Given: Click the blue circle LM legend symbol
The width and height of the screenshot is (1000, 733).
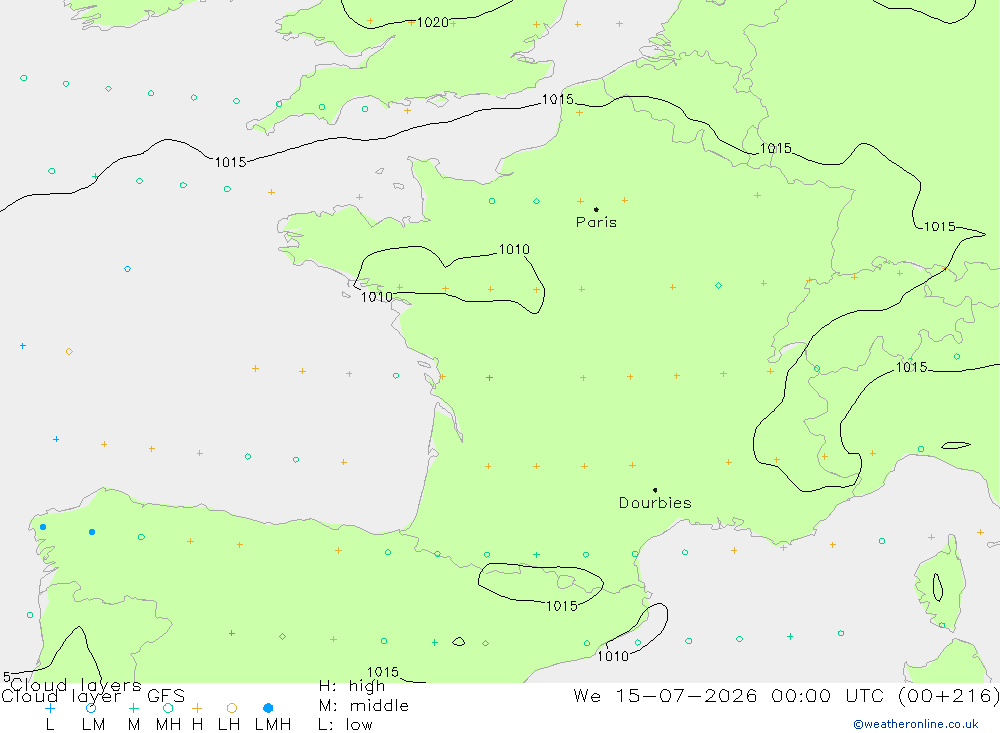Looking at the screenshot, I should pos(91,708).
